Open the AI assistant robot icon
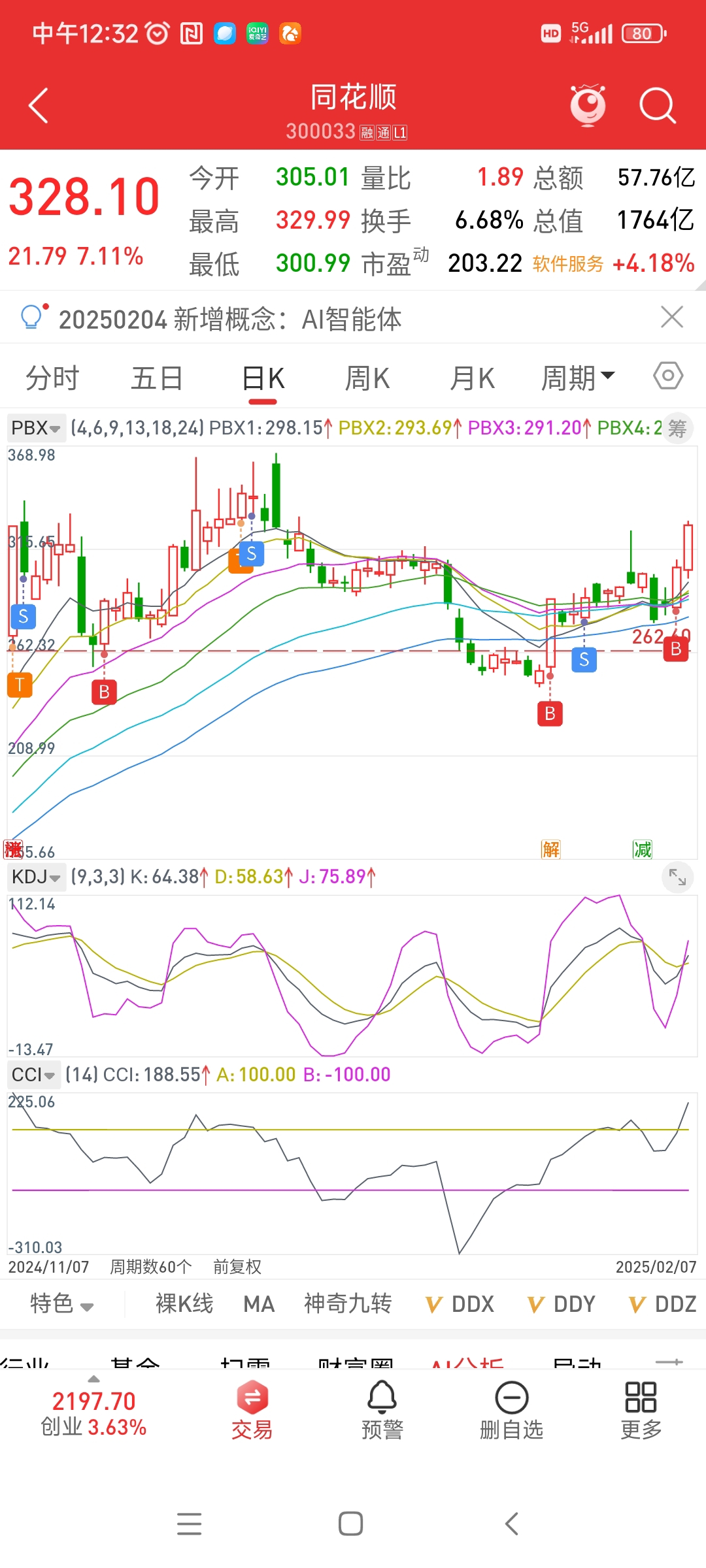This screenshot has height=1568, width=706. point(588,105)
